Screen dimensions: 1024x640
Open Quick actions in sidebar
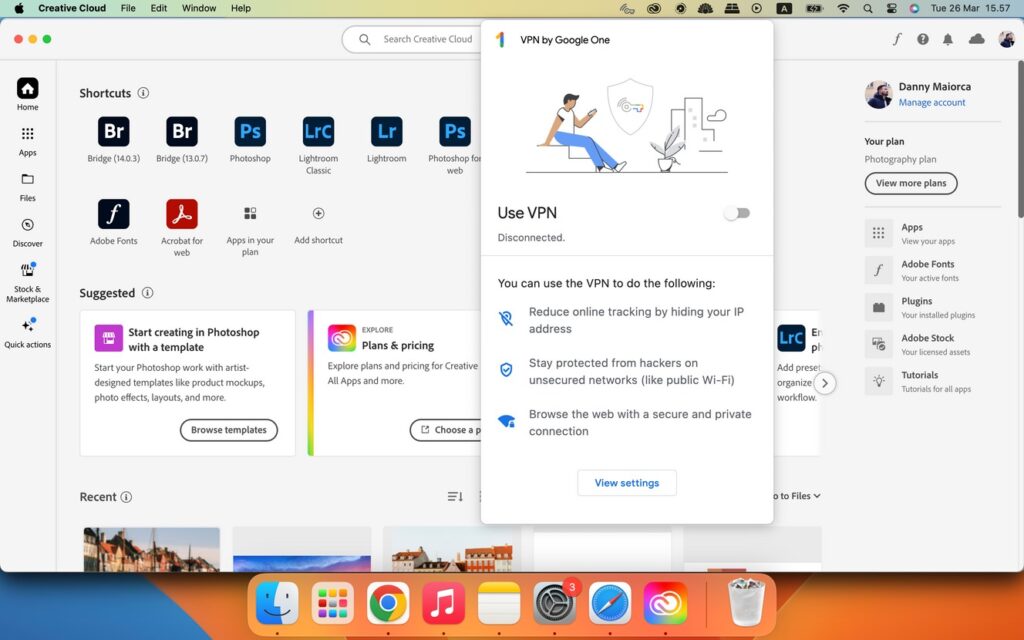coord(27,332)
